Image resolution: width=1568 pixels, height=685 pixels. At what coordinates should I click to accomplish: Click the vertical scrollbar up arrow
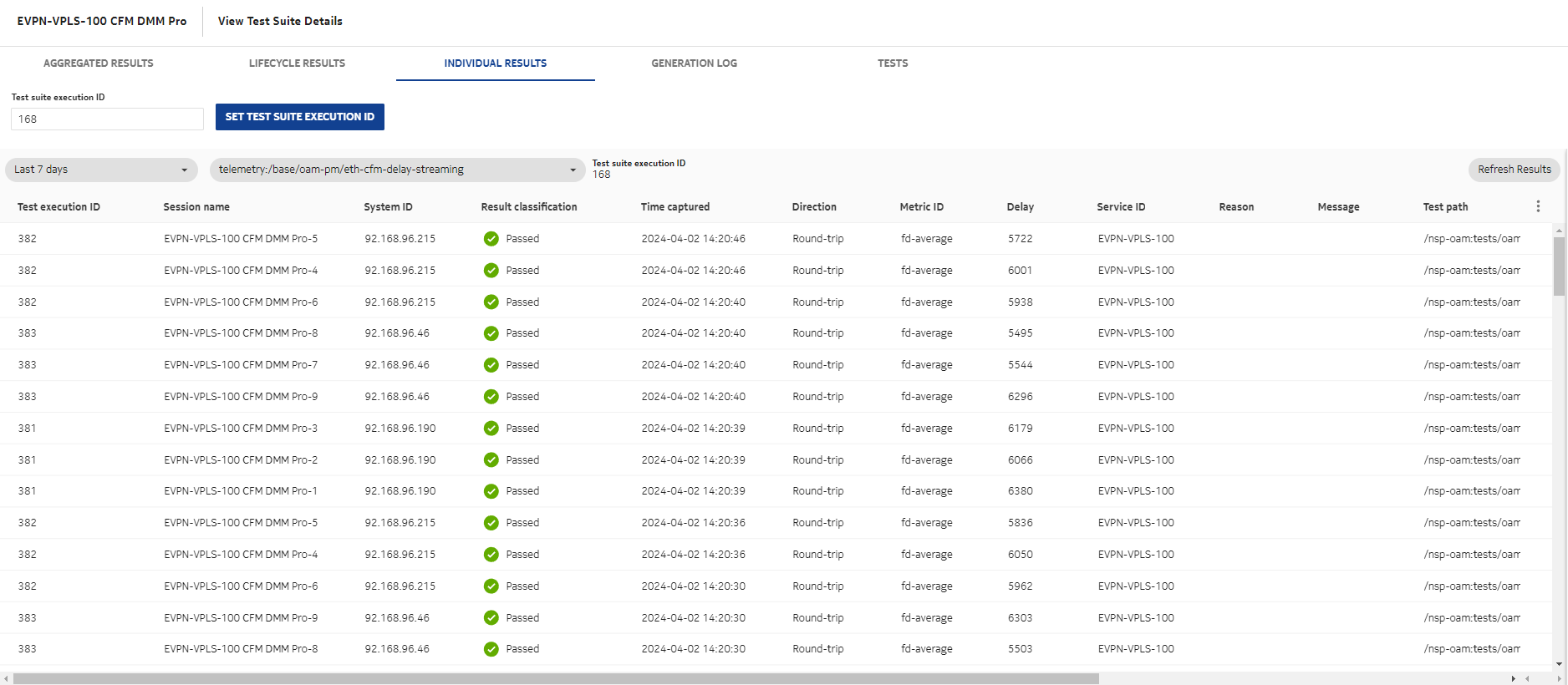(x=1559, y=230)
